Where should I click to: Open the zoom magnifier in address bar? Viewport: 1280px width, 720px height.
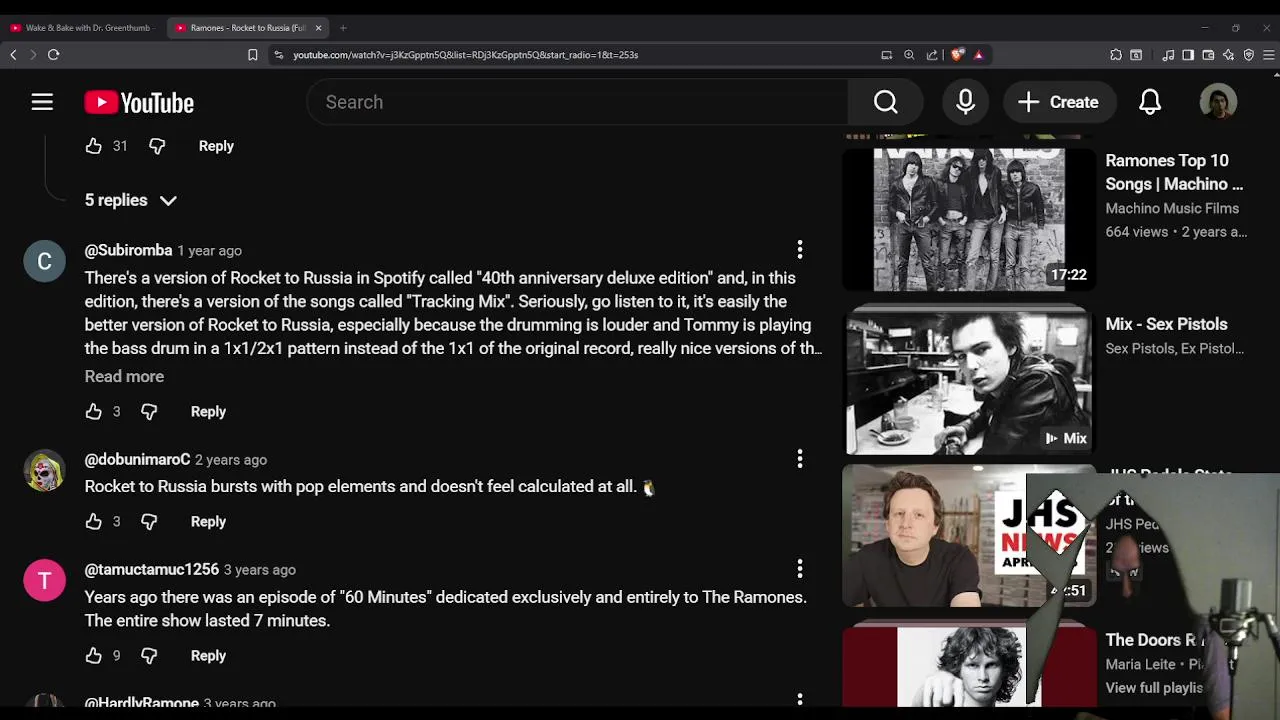(x=909, y=55)
